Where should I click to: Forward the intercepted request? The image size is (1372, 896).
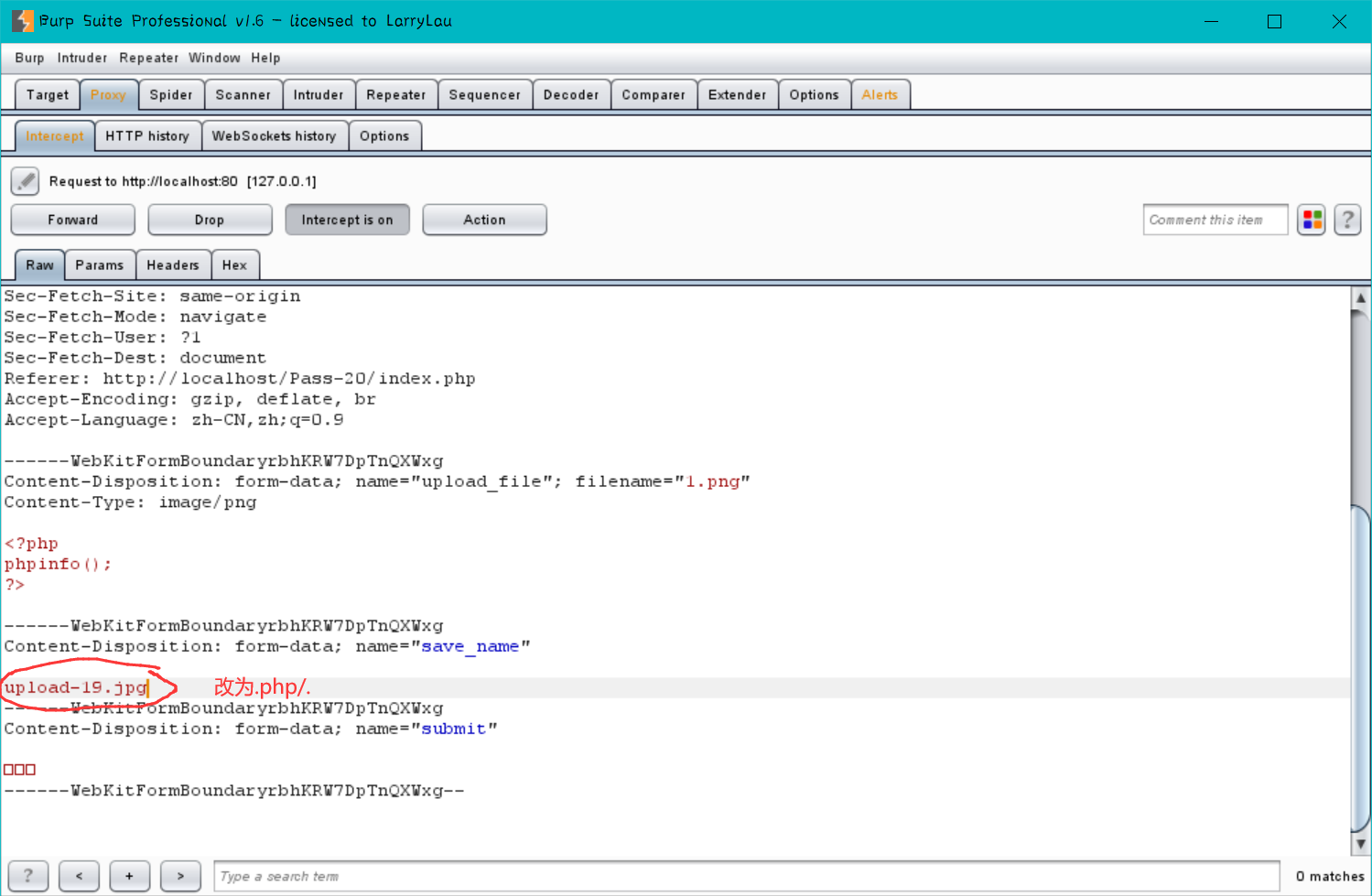(x=73, y=220)
